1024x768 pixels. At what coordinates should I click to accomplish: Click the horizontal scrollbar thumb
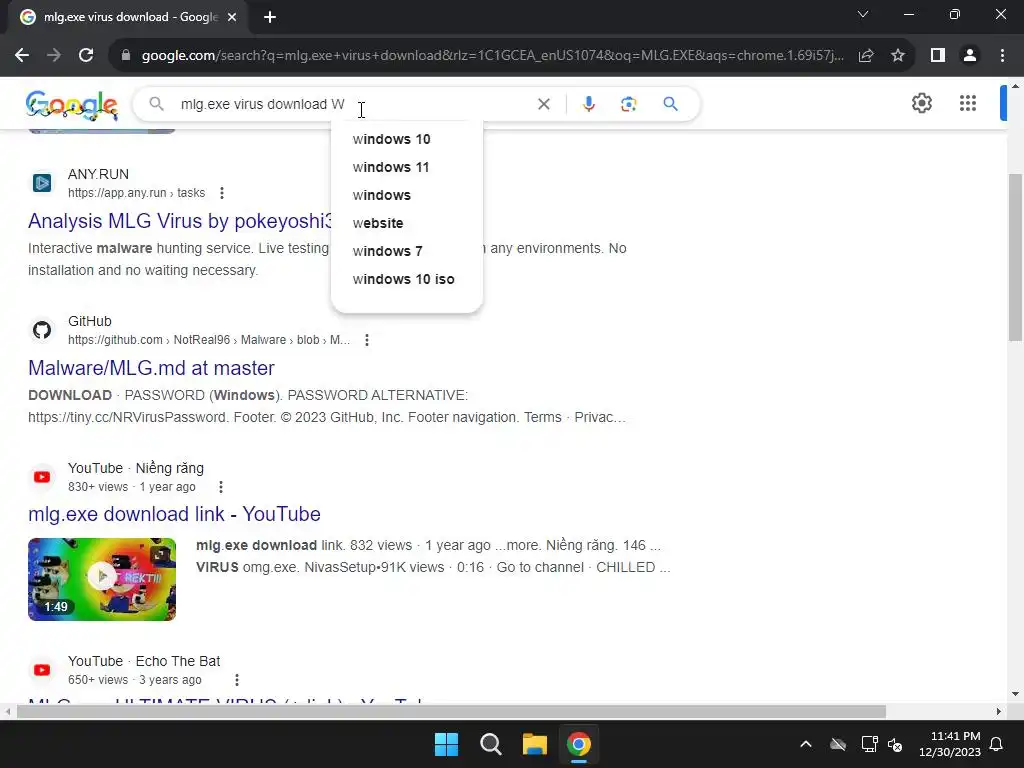[x=451, y=711]
